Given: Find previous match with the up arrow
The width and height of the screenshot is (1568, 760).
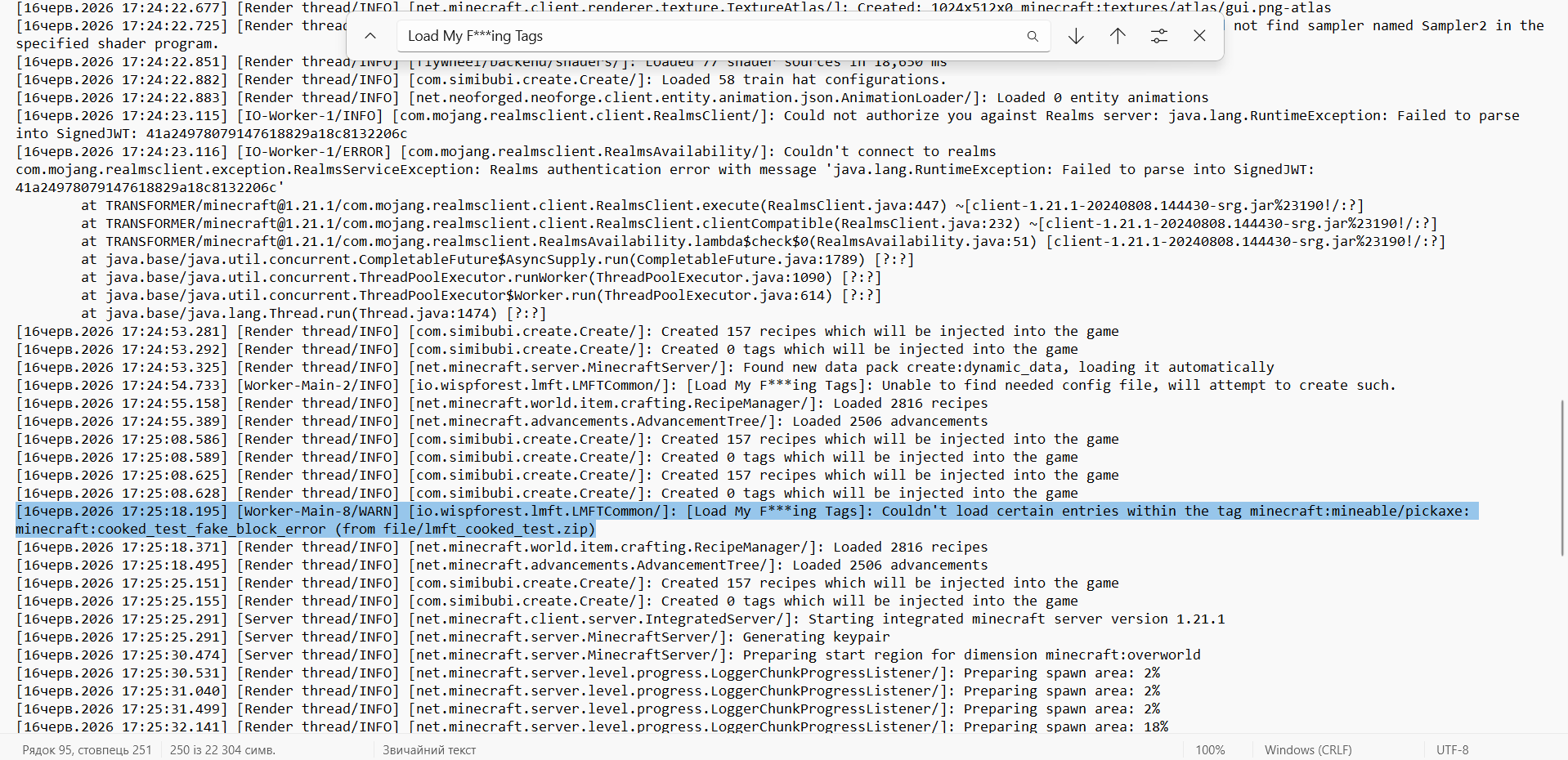Looking at the screenshot, I should point(1118,36).
